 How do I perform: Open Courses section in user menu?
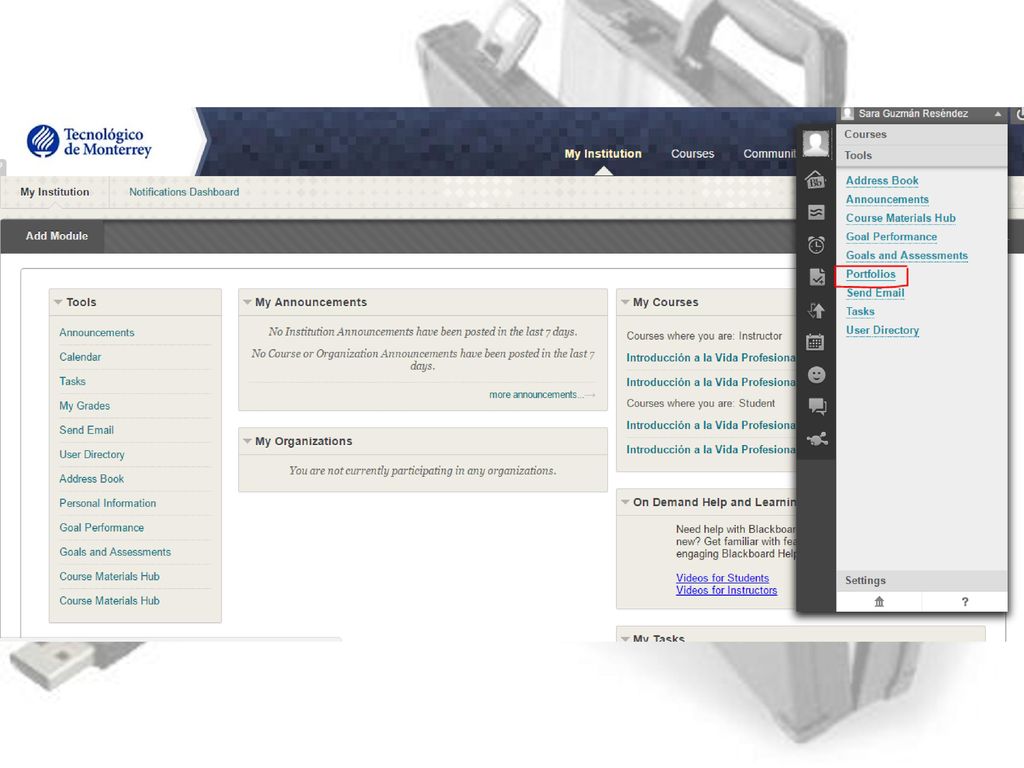tap(921, 135)
